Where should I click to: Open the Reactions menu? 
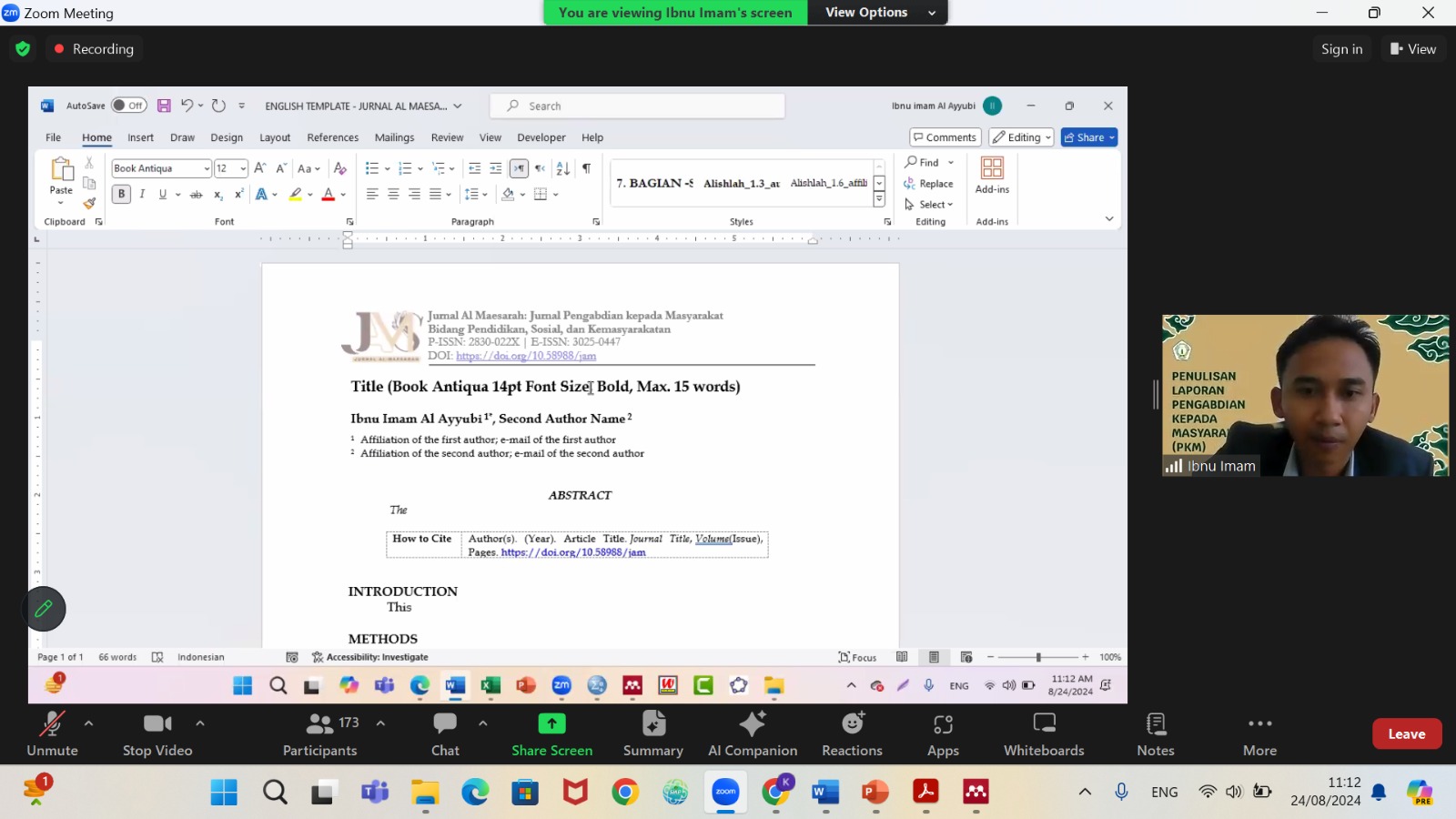point(852,733)
